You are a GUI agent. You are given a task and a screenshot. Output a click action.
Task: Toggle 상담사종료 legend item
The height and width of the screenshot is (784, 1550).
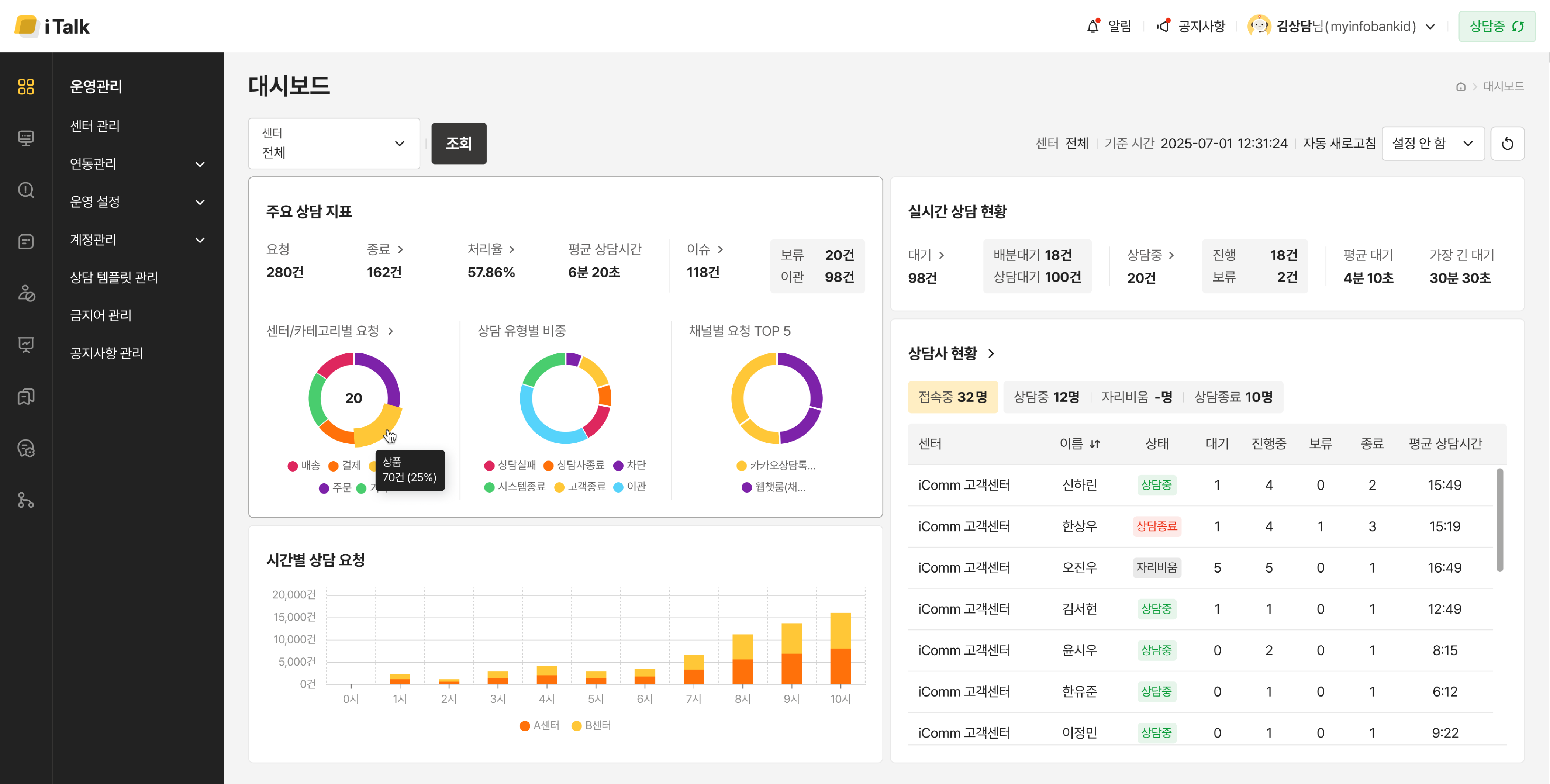click(x=574, y=465)
